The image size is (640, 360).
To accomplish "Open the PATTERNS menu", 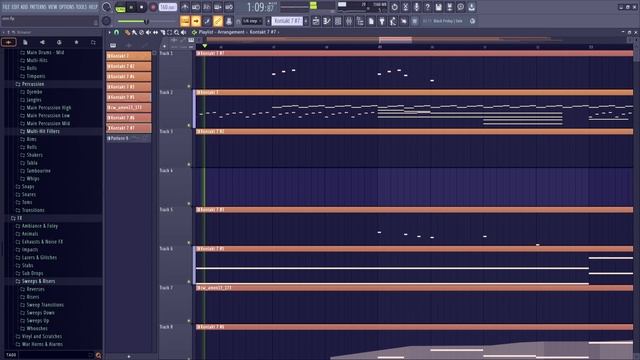I will 37,7.
